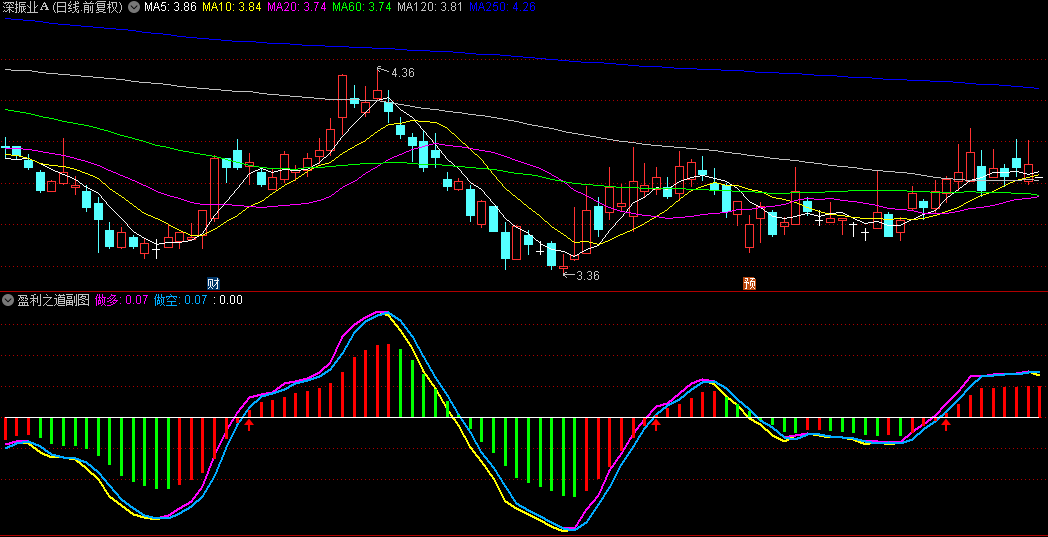Open the 财 financial report marker
Image resolution: width=1048 pixels, height=537 pixels.
214,284
